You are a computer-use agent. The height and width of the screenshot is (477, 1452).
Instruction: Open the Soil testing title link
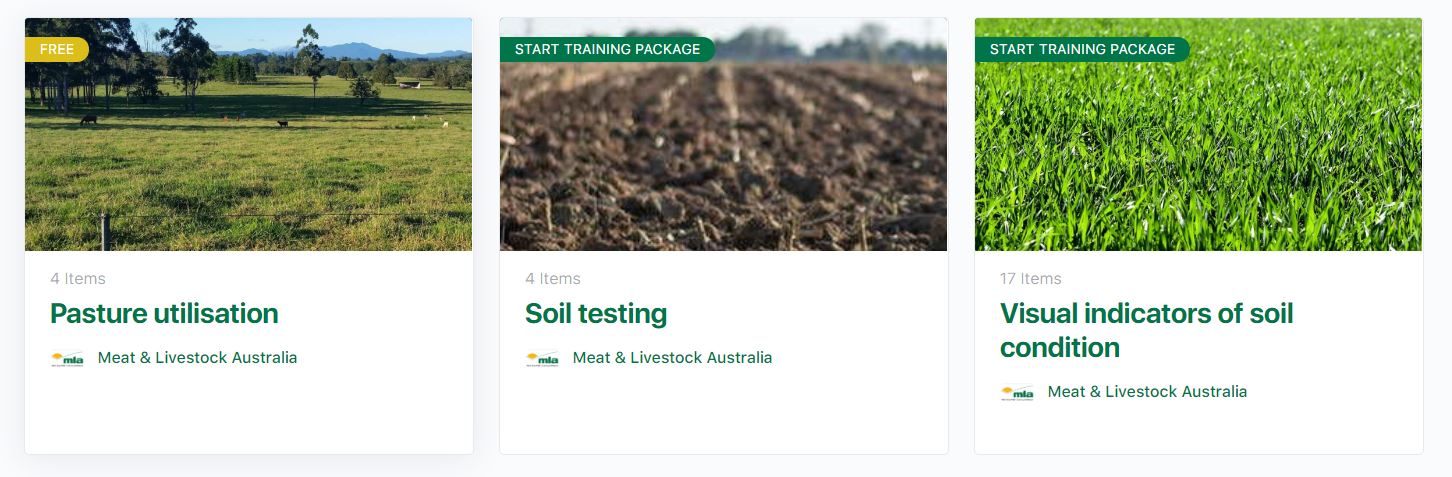[x=595, y=314]
